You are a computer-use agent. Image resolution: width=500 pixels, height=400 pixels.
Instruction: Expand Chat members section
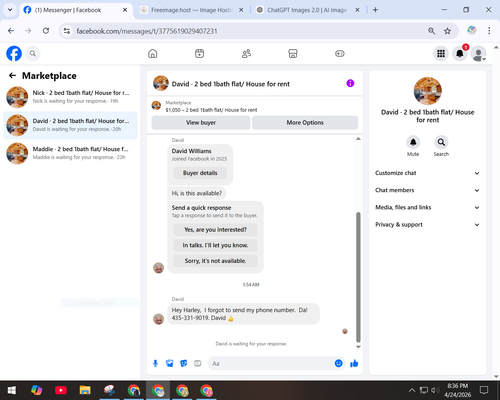(x=427, y=190)
